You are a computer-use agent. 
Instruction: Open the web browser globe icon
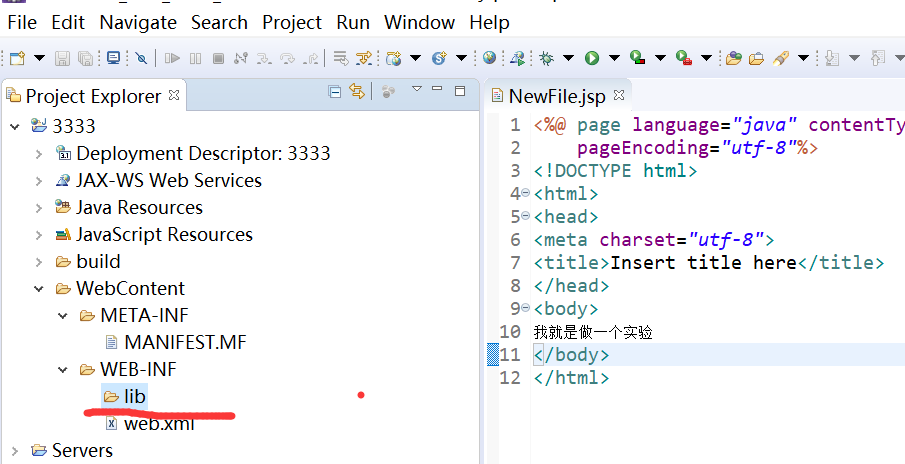tap(489, 58)
